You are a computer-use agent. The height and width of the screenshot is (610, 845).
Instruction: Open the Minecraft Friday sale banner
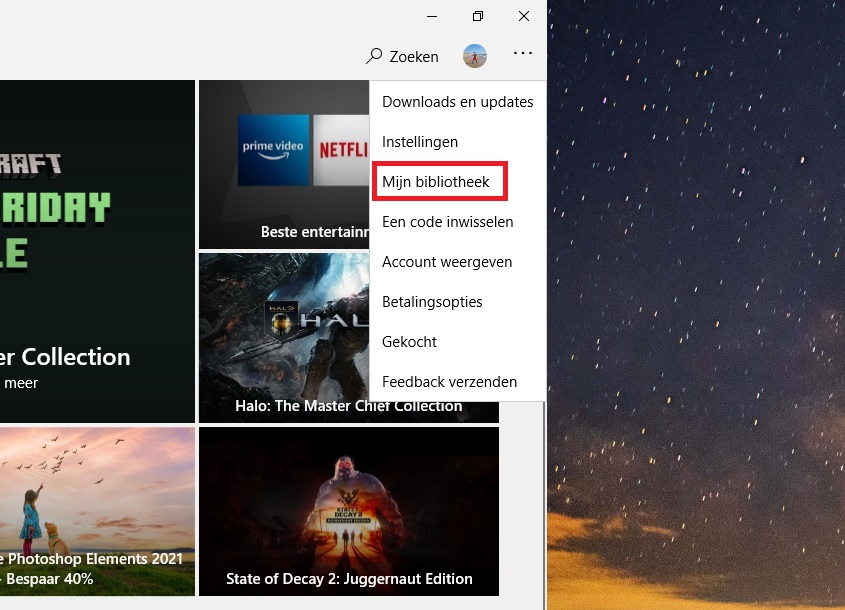97,251
